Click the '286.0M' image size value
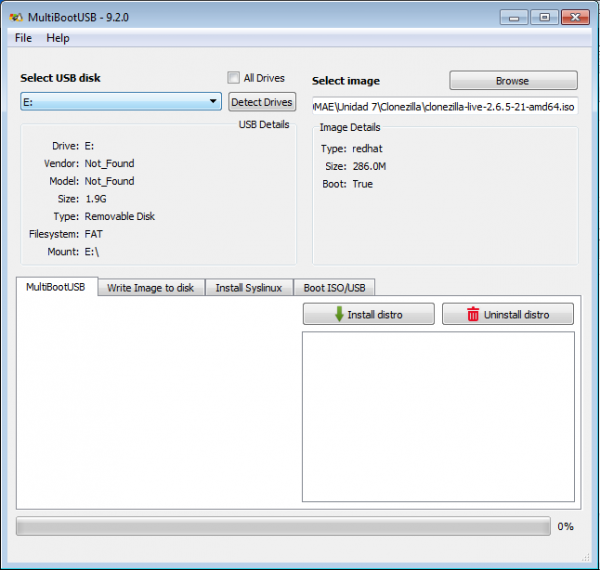Viewport: 600px width, 570px height. point(369,166)
